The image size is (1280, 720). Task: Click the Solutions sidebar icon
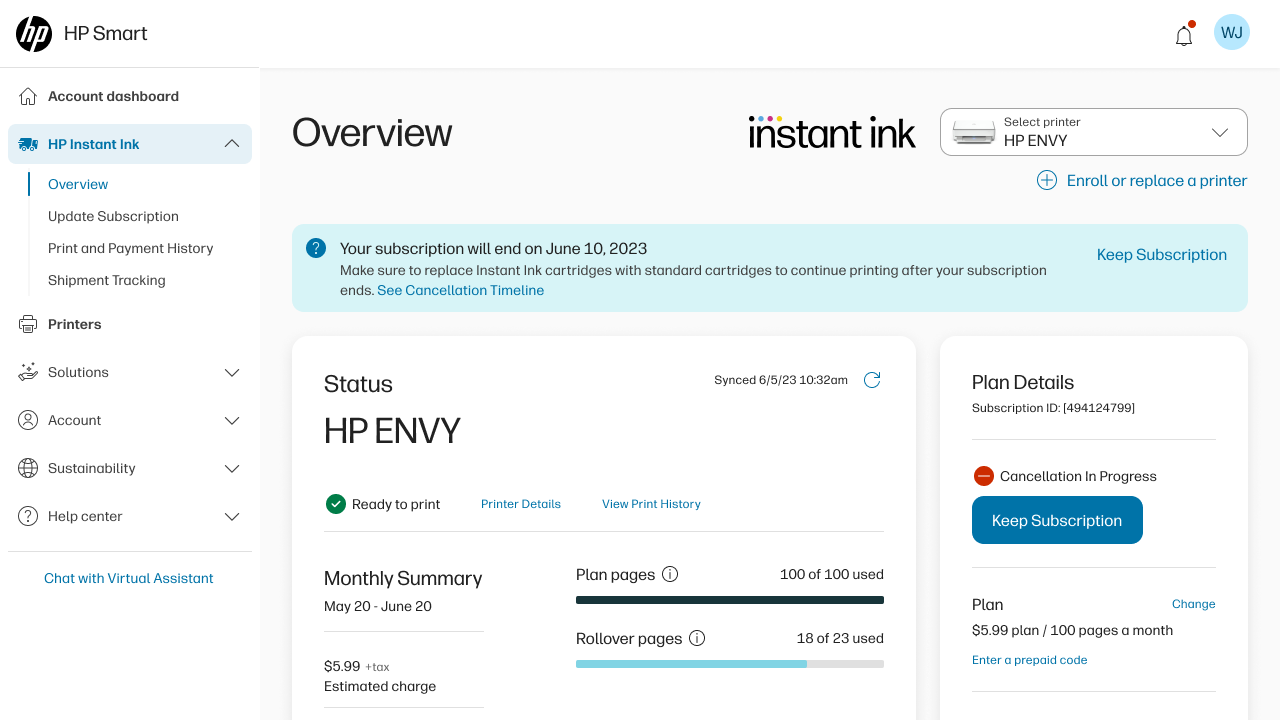[28, 372]
